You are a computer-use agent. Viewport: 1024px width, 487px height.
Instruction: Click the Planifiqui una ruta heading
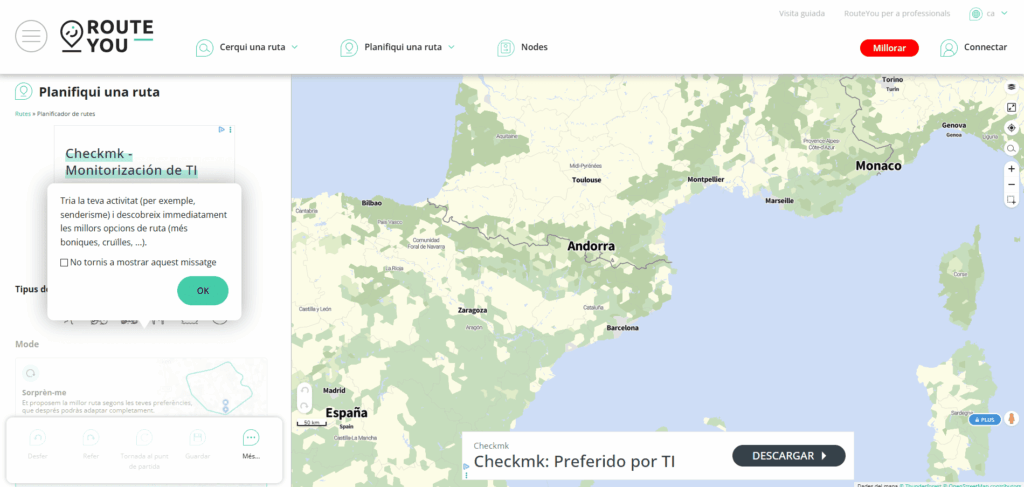[x=99, y=92]
